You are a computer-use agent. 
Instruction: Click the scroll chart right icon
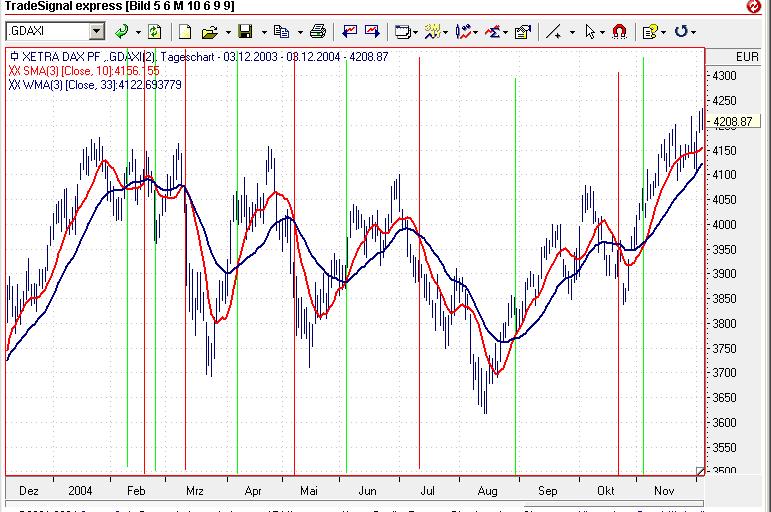point(372,32)
